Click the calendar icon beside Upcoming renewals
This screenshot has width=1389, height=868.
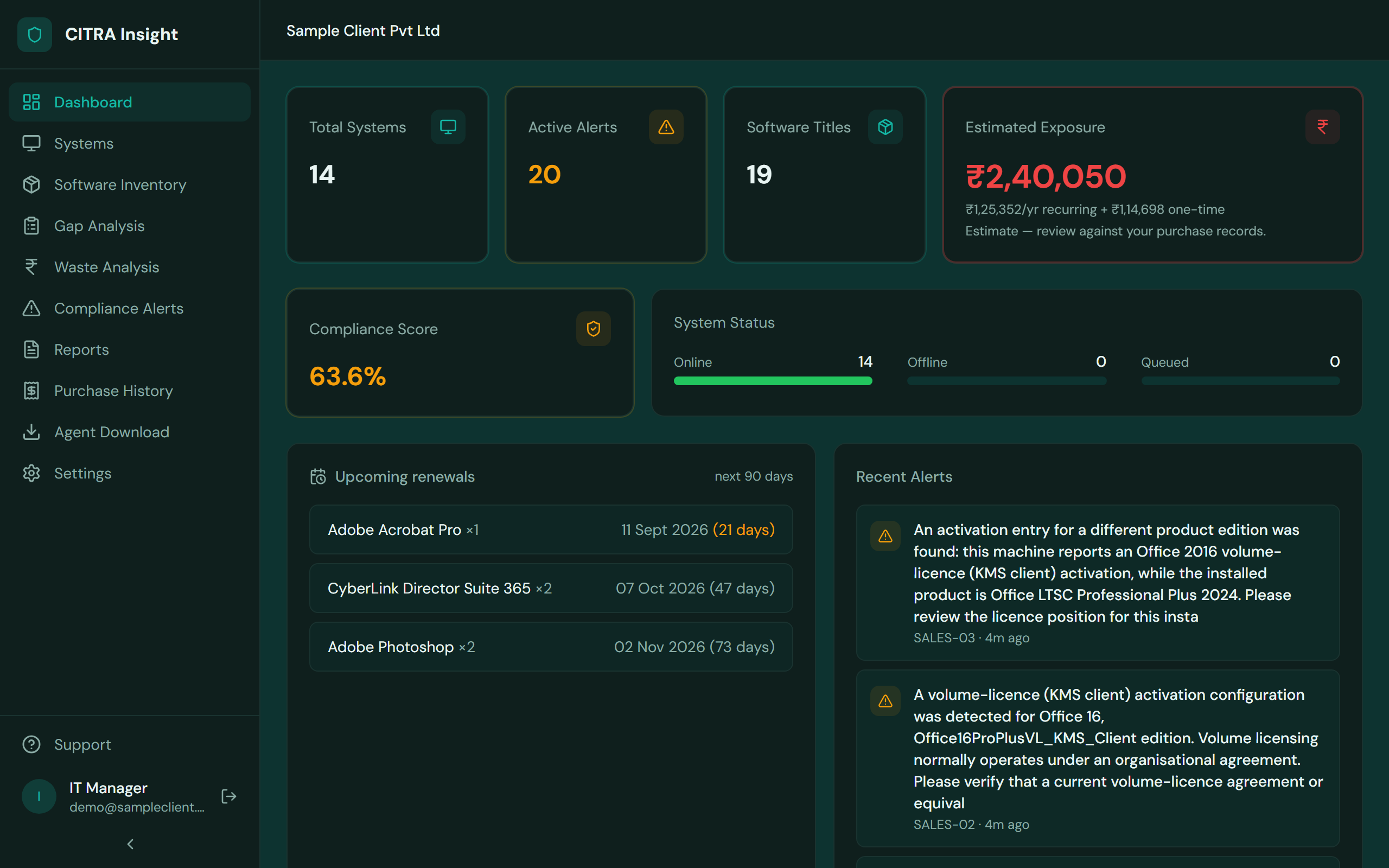pyautogui.click(x=318, y=476)
